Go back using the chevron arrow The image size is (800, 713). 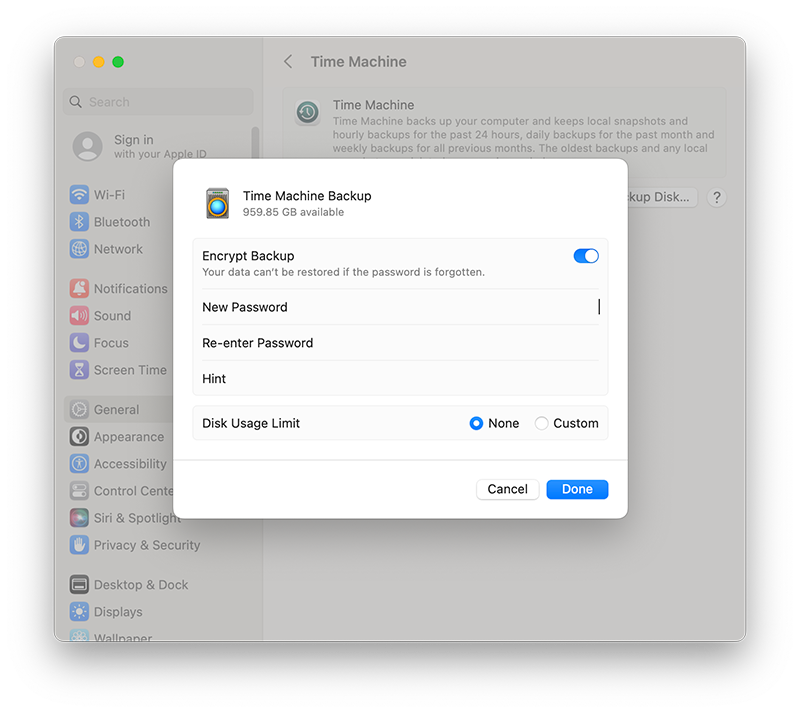tap(288, 62)
